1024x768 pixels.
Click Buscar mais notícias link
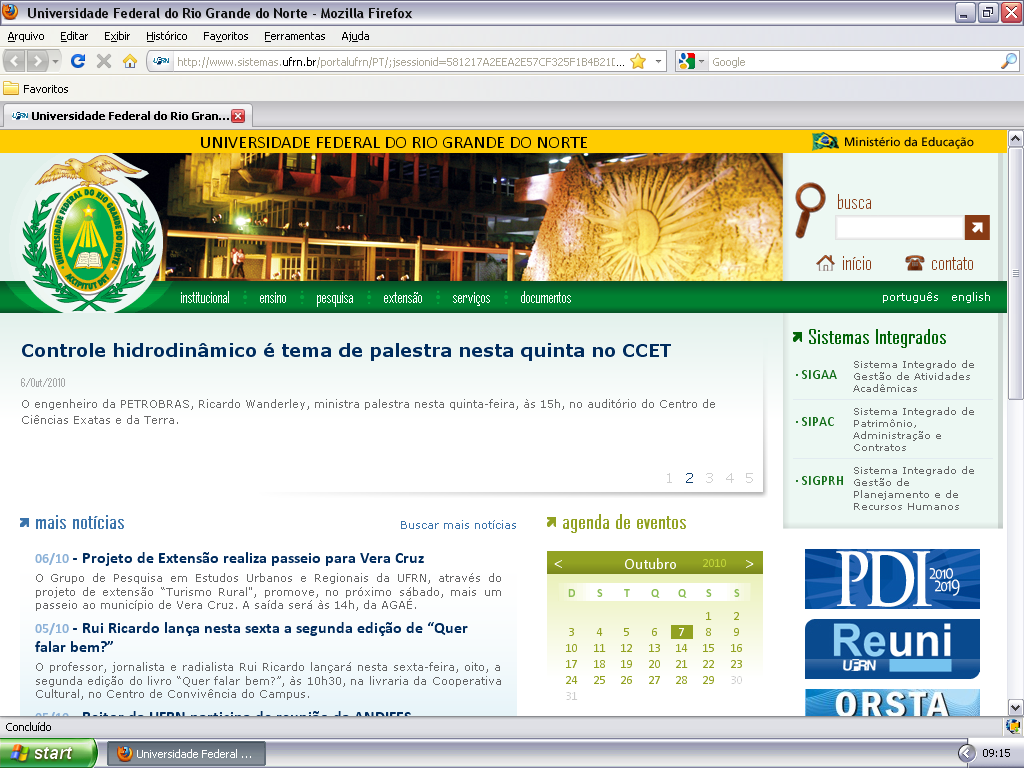[x=458, y=525]
